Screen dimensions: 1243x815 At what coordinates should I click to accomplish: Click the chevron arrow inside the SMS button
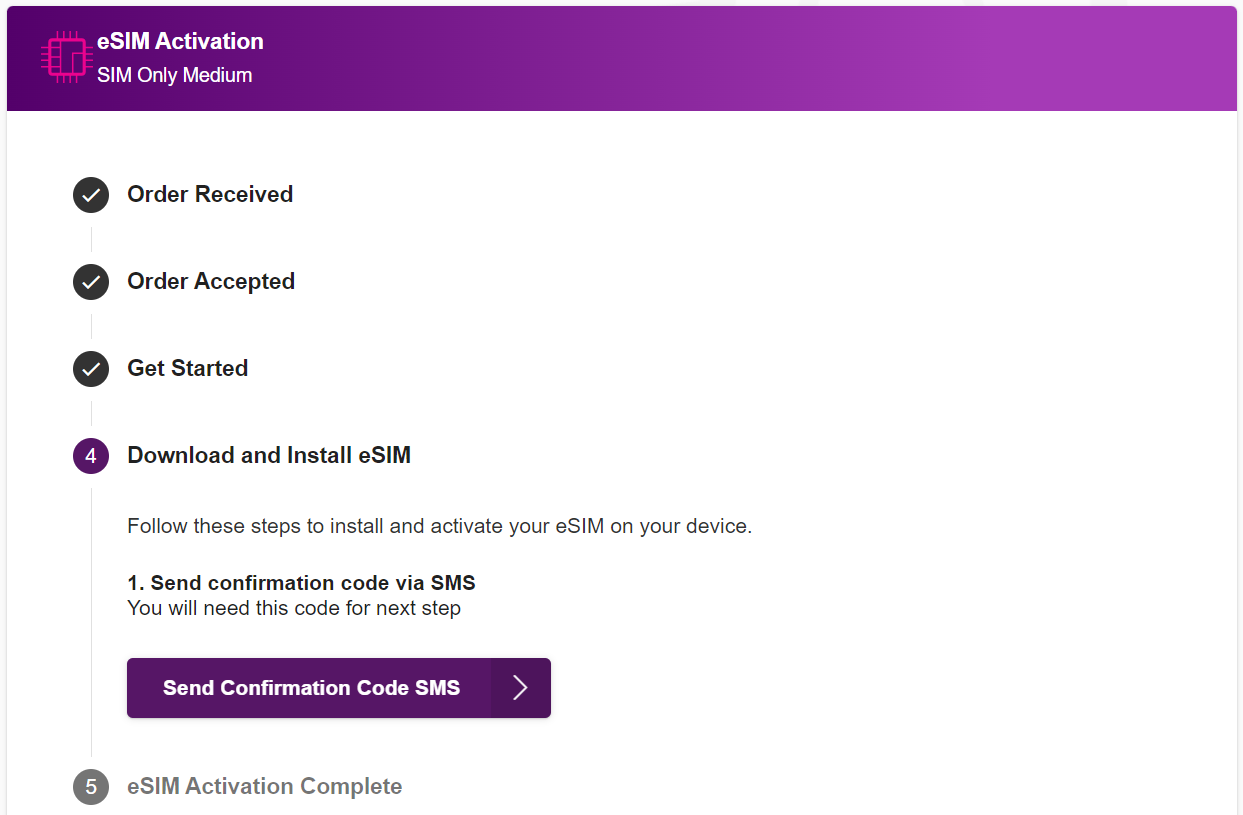pos(520,688)
